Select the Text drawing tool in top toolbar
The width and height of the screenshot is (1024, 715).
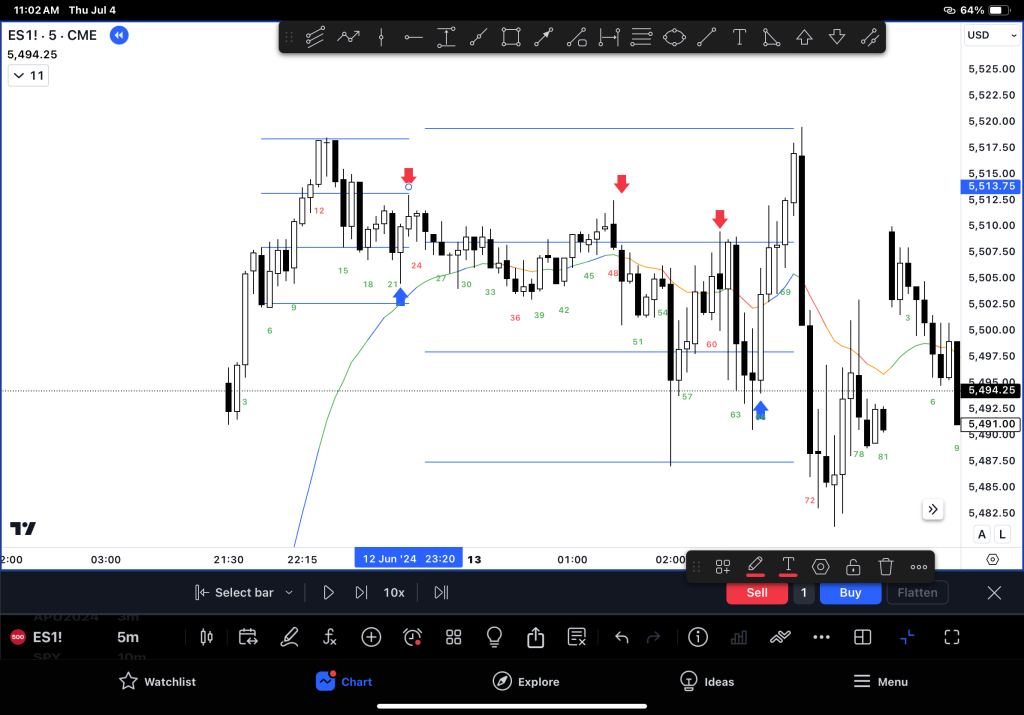[x=739, y=38]
